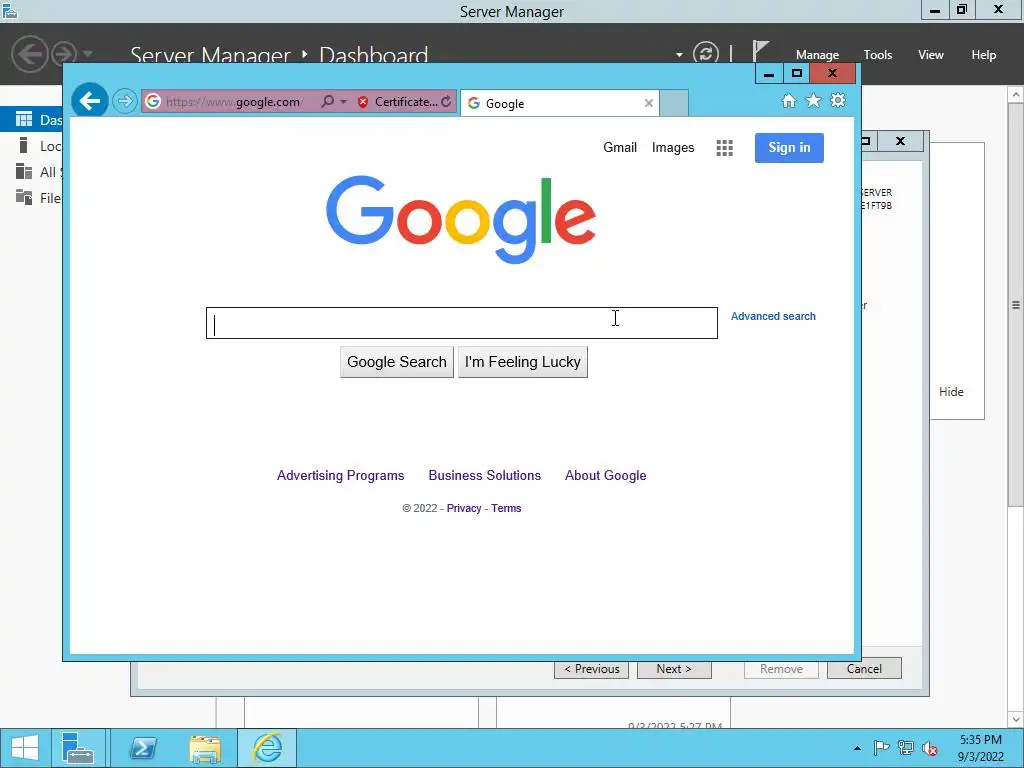Screen dimensions: 1024x768
Task: Open Images link
Action: (673, 148)
